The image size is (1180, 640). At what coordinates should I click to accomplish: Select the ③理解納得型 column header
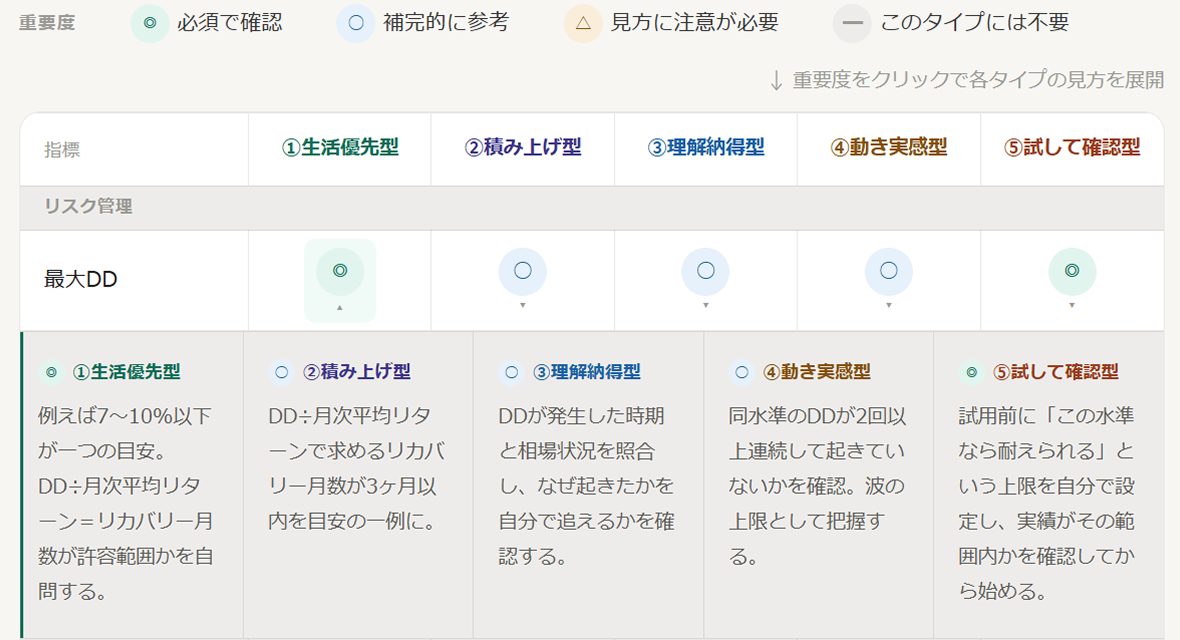(x=706, y=148)
